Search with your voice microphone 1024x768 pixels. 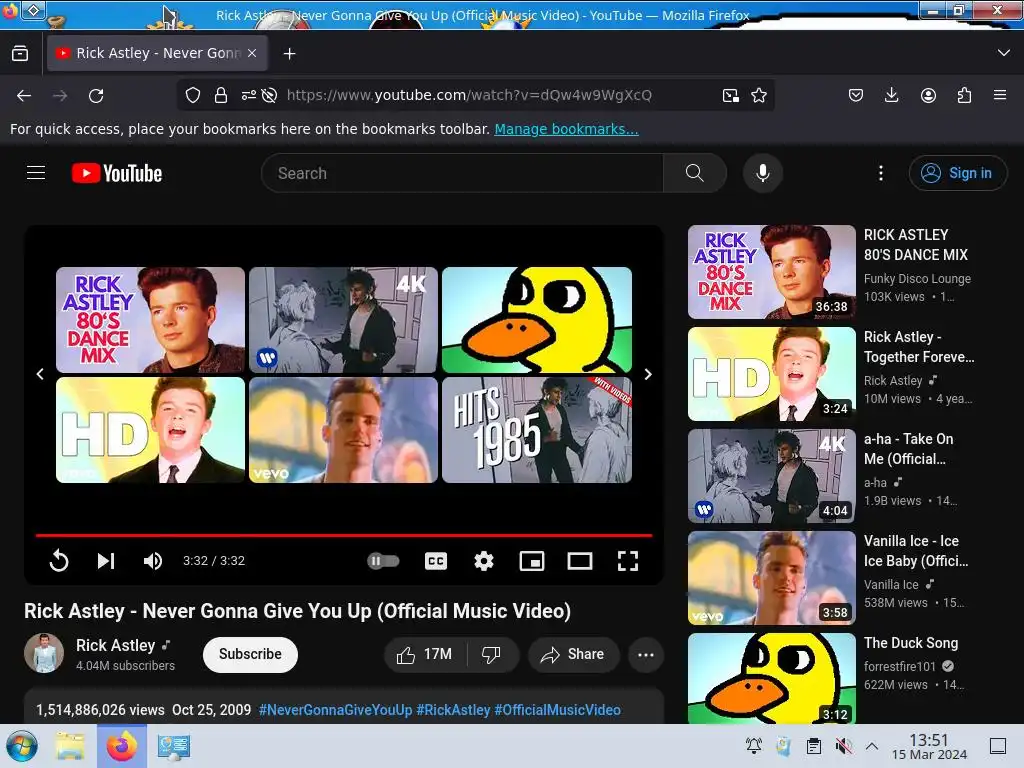[x=763, y=173]
